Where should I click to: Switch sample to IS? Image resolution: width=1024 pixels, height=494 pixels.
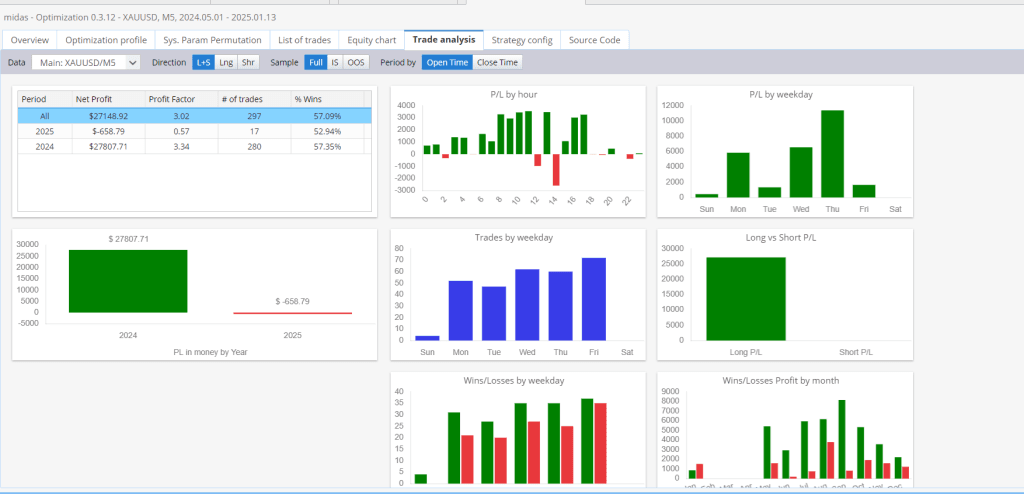pos(334,63)
